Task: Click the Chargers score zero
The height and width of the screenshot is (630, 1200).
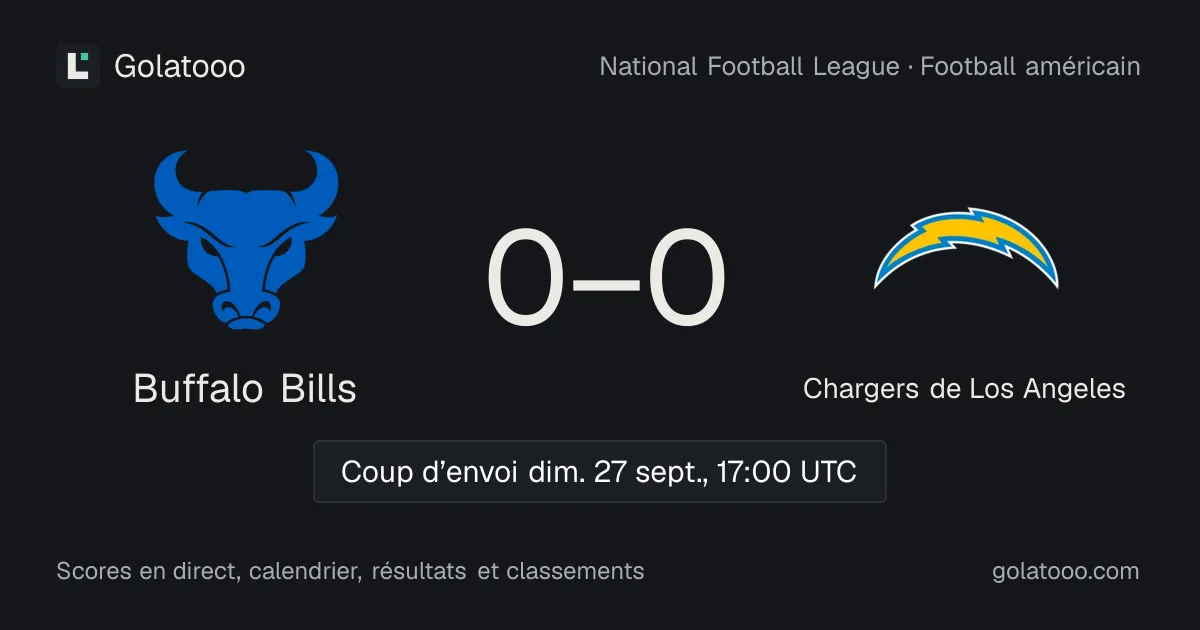Action: click(686, 279)
